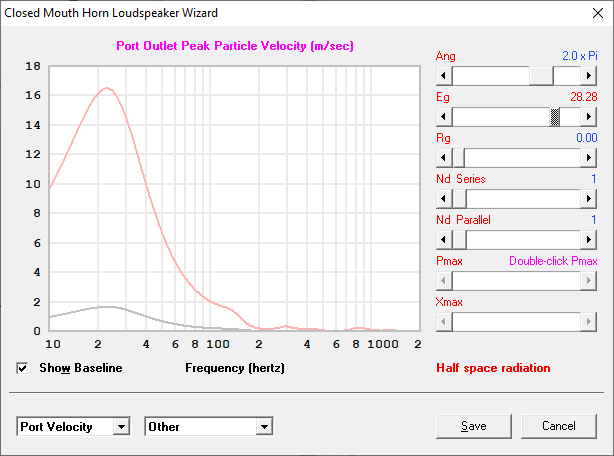Click the Frequency (hertz) axis label
The image size is (614, 456).
235,368
